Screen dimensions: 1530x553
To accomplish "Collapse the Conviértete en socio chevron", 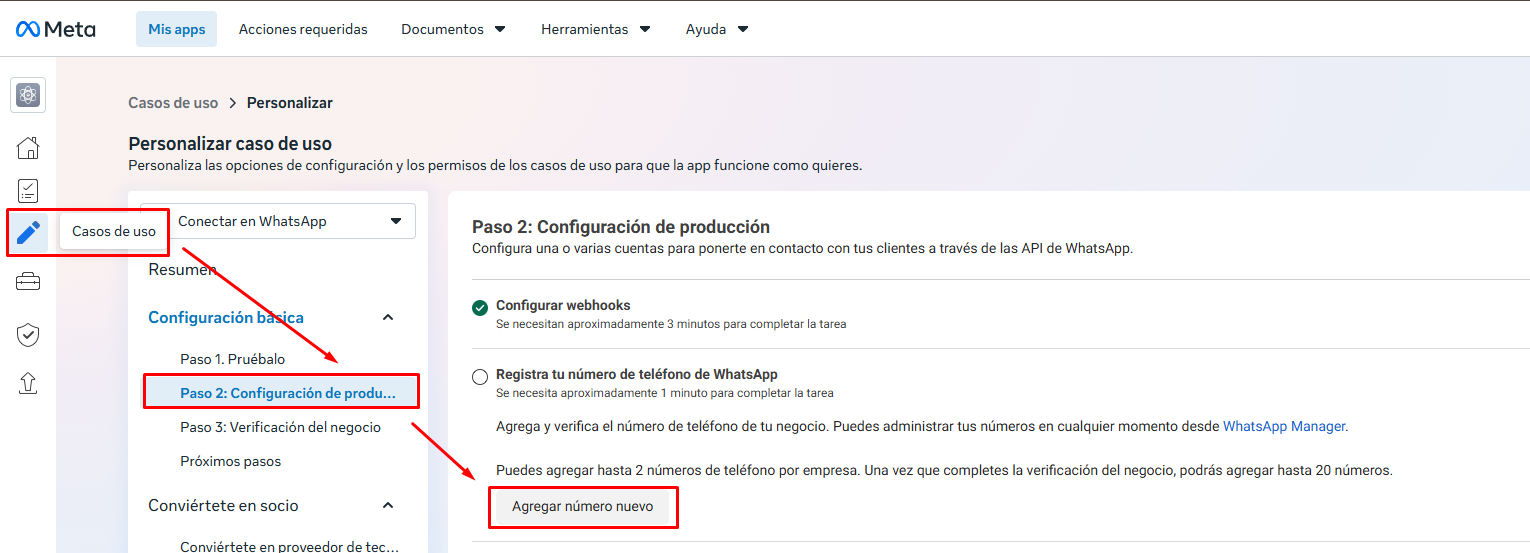I will pos(389,505).
